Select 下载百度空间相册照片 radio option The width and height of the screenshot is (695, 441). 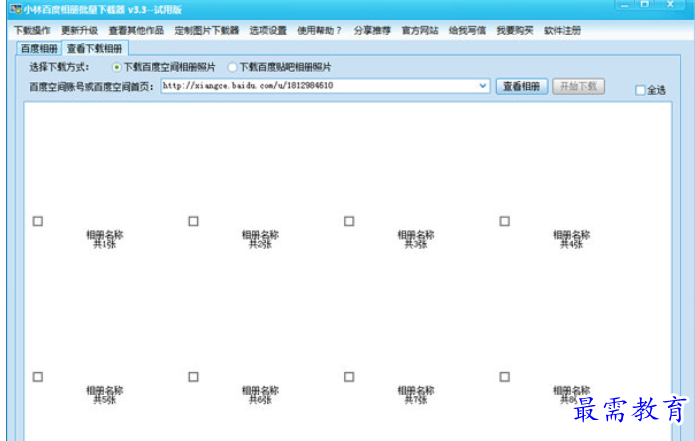tap(164, 67)
